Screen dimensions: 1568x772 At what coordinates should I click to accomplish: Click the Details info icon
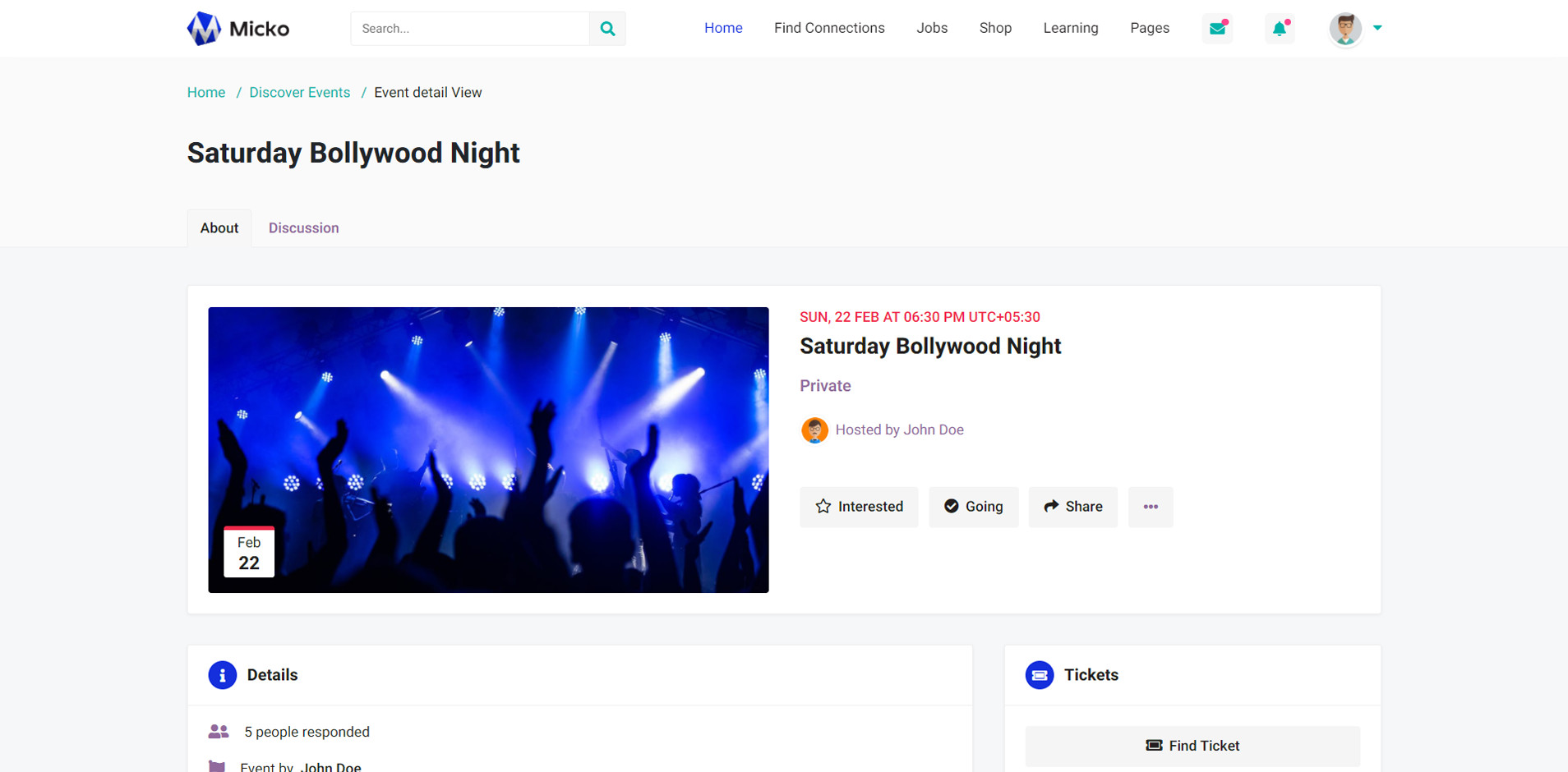point(222,675)
